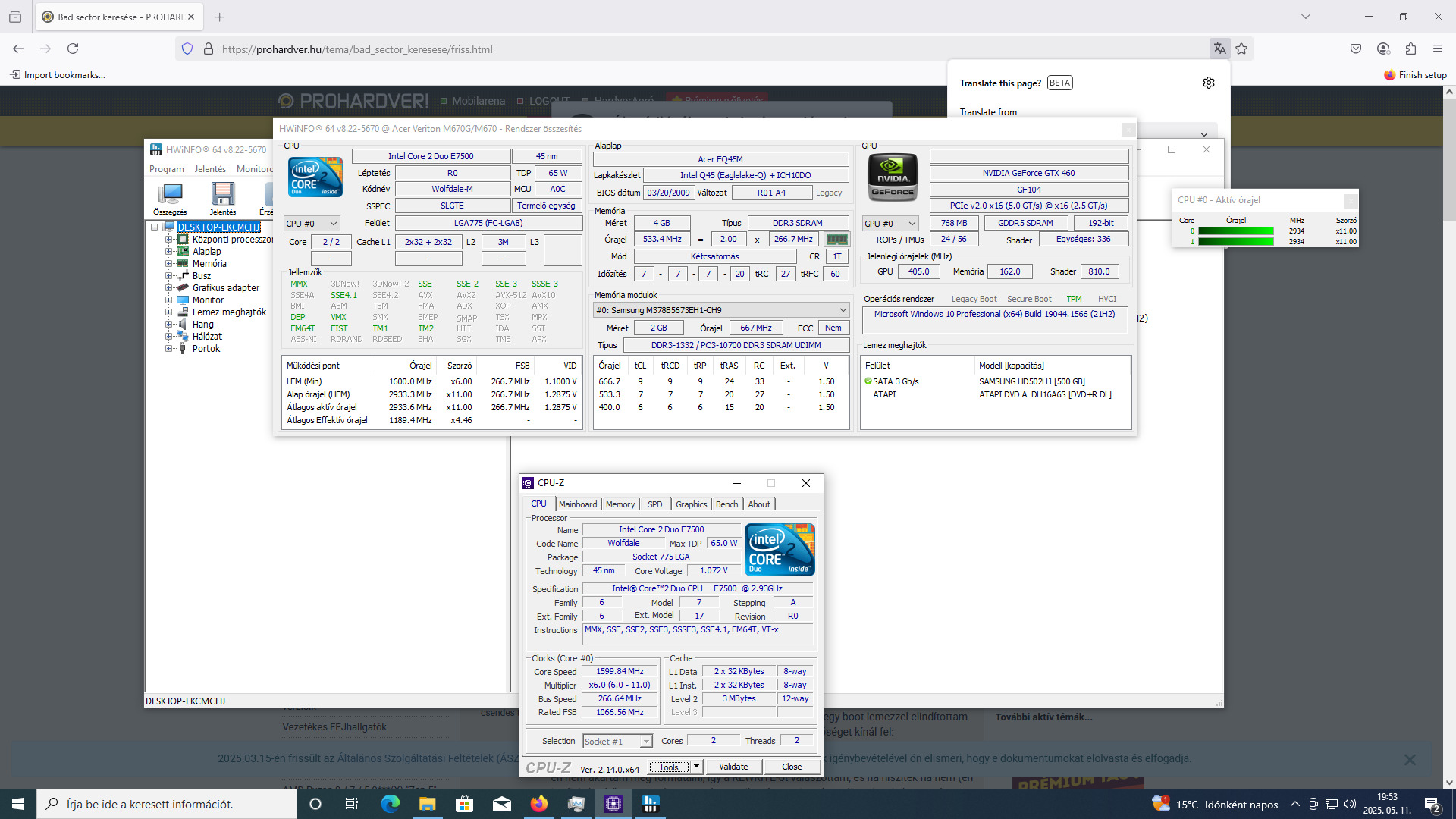Click the memory chip icon beside 266.7 MHz
The width and height of the screenshot is (1456, 819).
(x=836, y=240)
